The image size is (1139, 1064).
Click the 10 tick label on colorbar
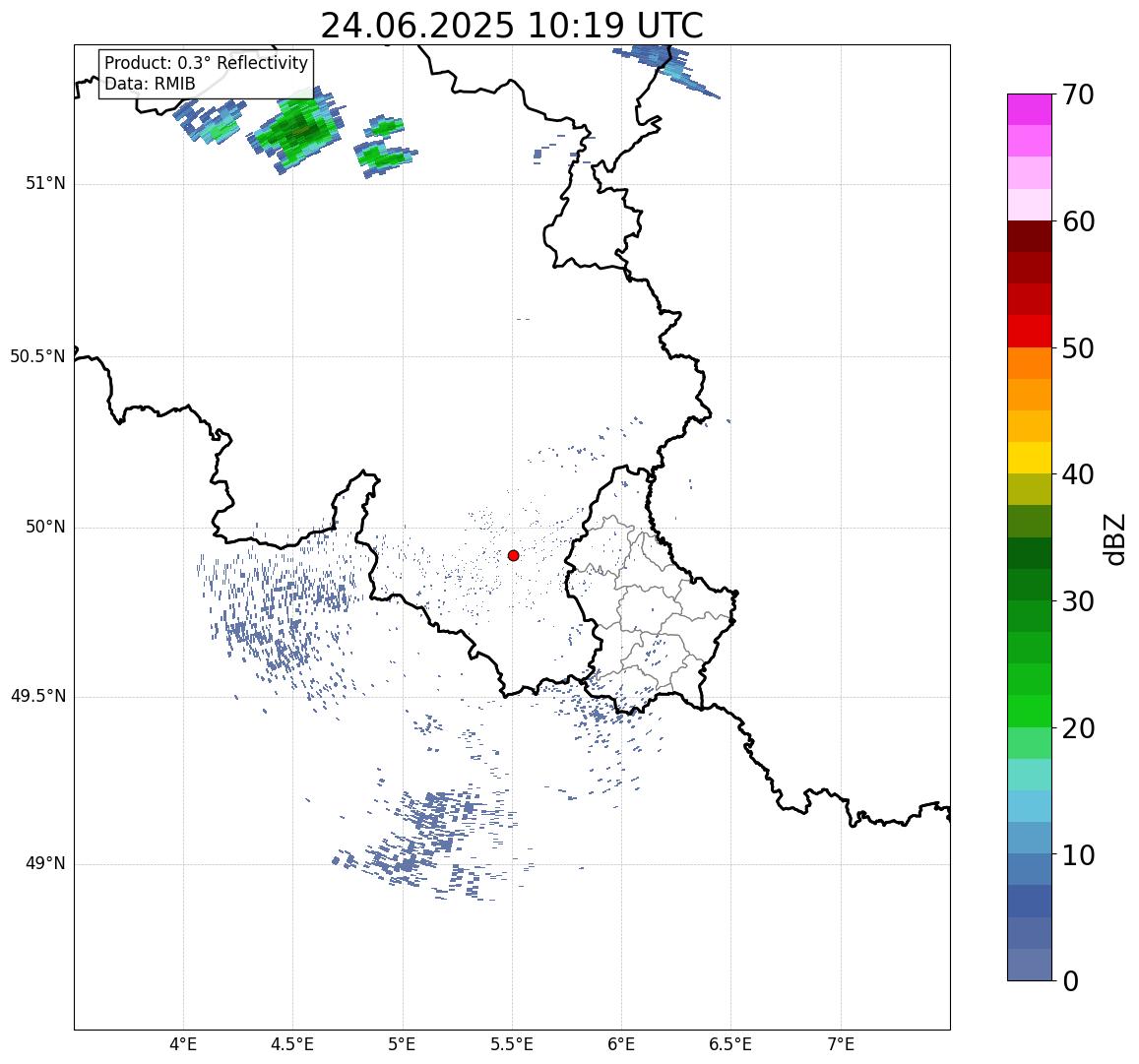[1078, 854]
